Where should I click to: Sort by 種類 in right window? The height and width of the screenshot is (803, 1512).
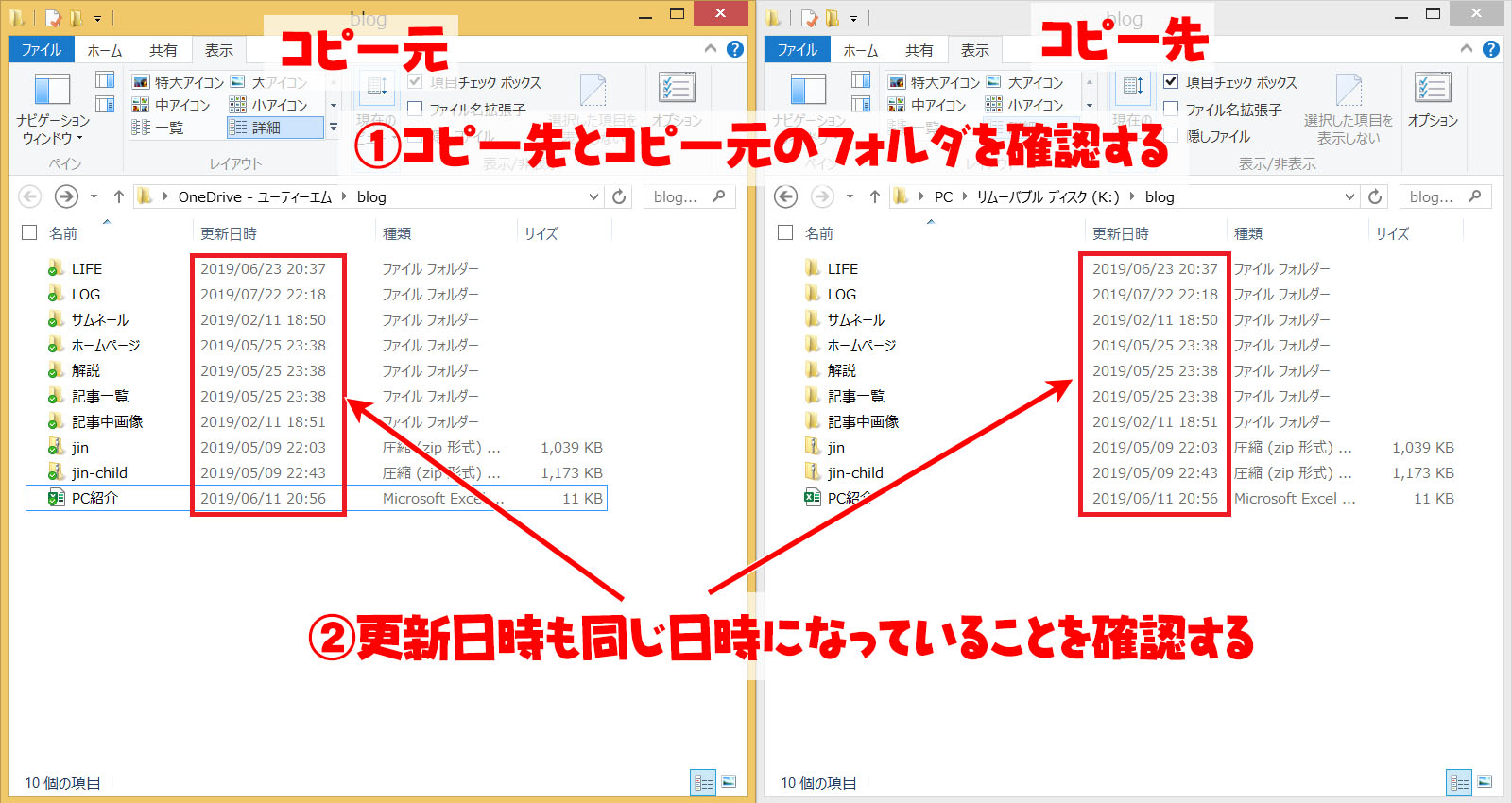tap(1248, 233)
